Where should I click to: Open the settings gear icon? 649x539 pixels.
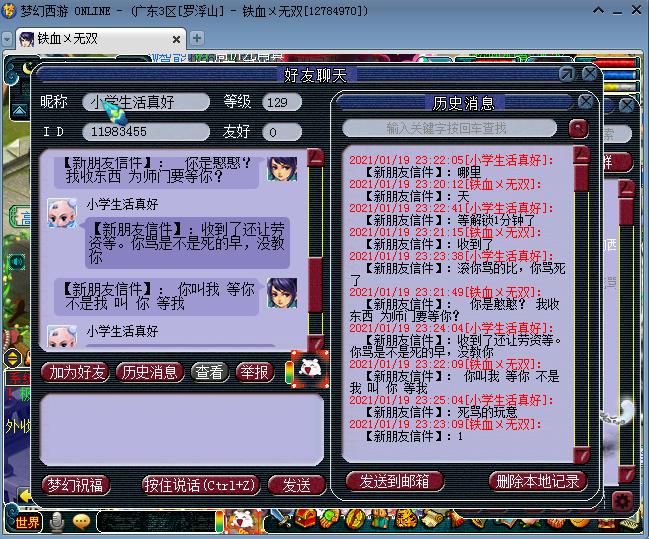point(622,502)
